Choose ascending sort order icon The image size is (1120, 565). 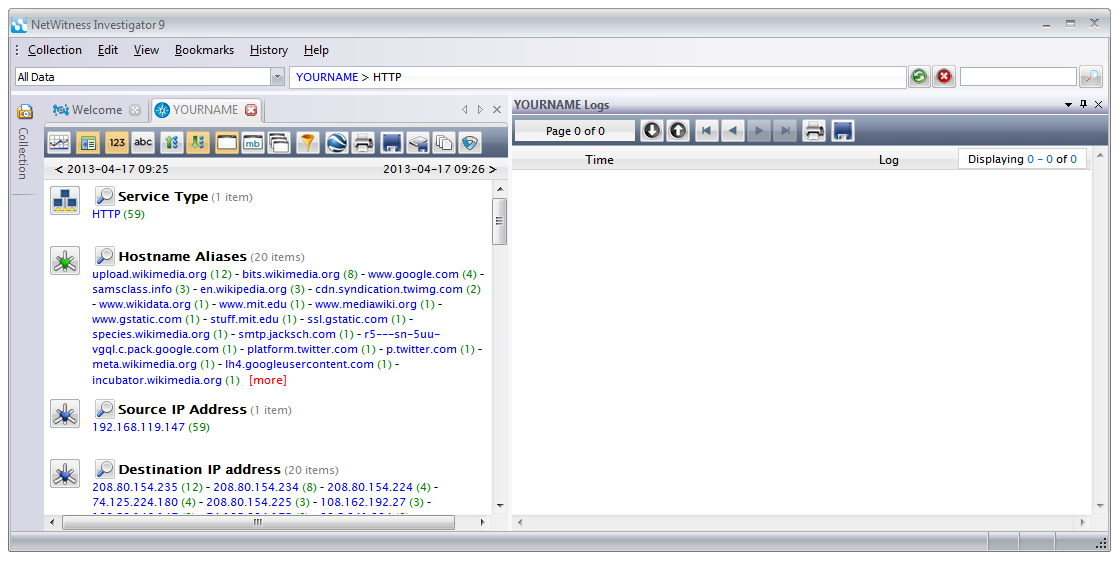(171, 143)
